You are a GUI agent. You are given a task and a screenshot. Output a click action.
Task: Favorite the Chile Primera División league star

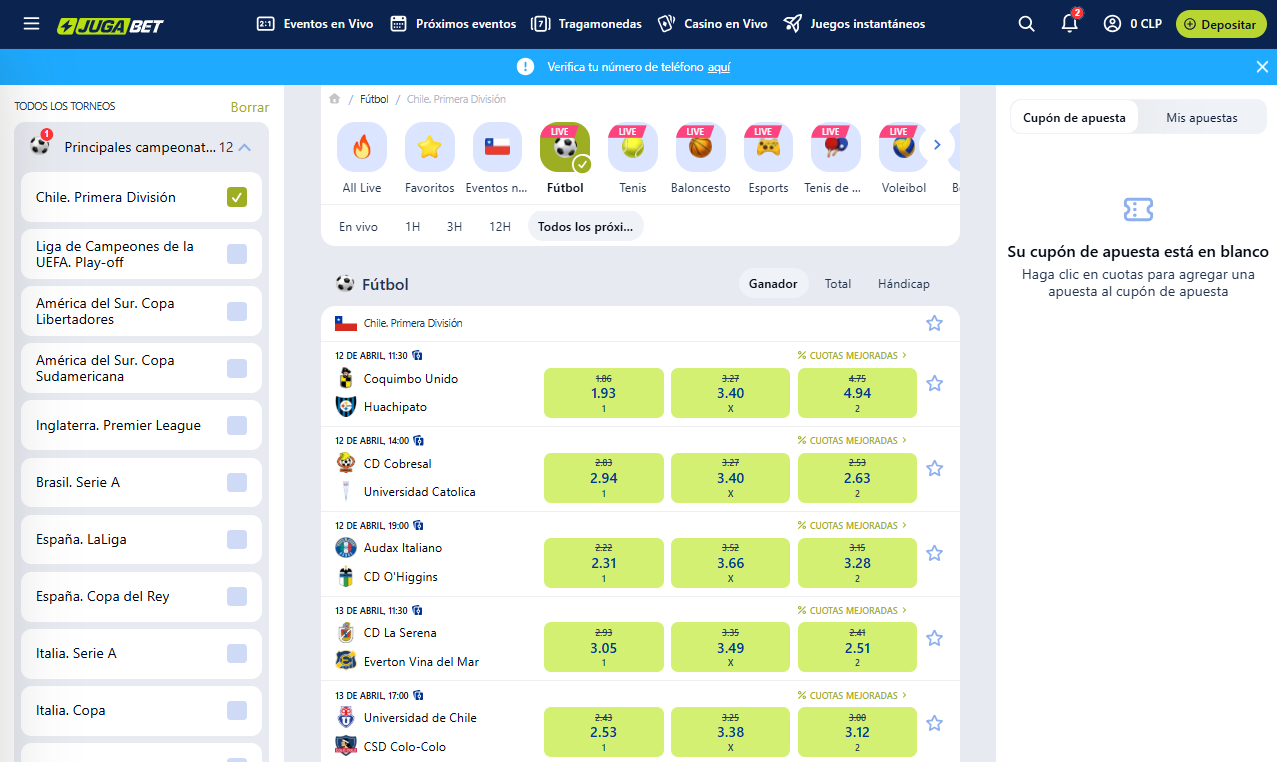[934, 323]
